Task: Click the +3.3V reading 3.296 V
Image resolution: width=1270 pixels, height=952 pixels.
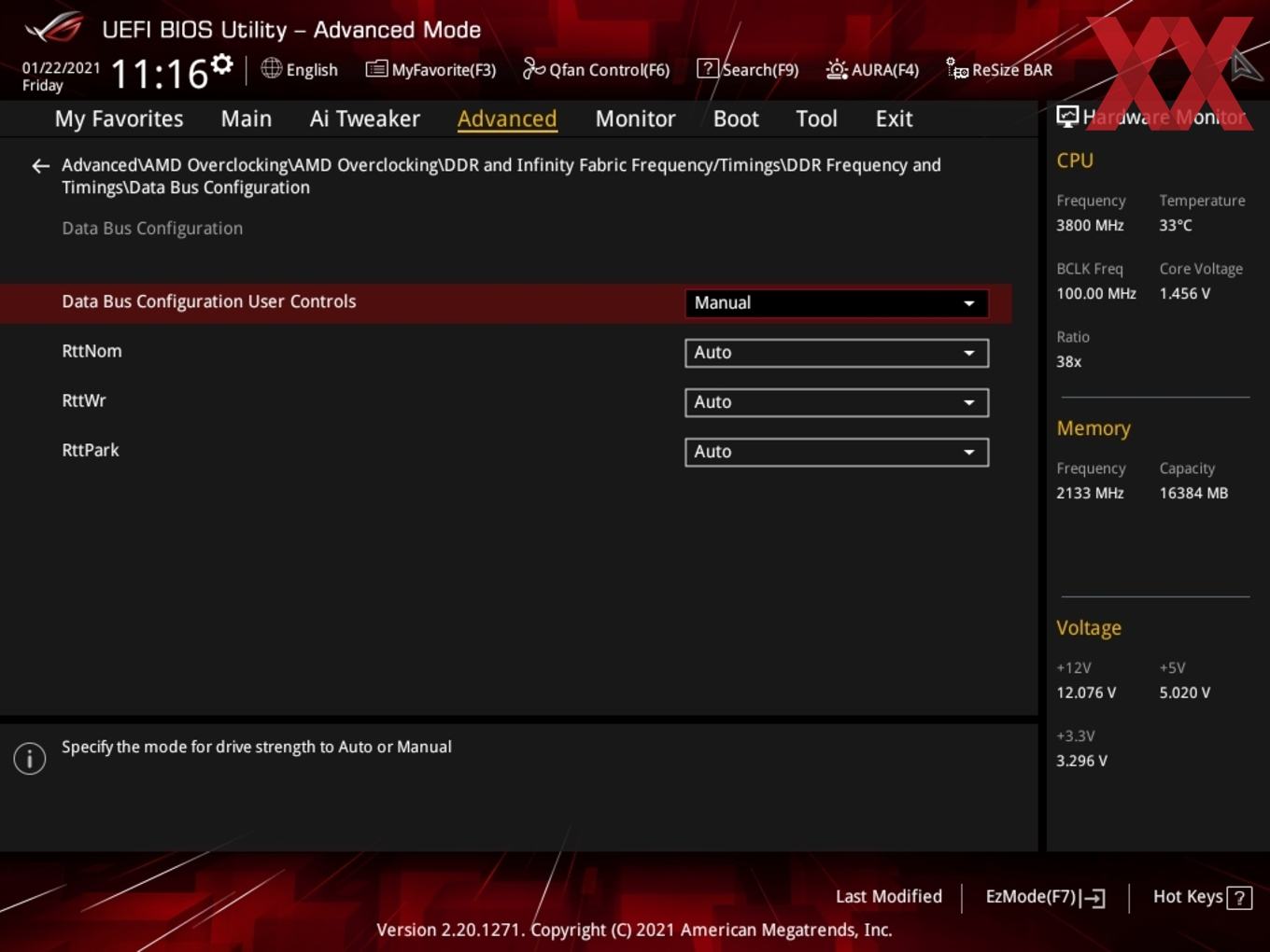Action: coord(1082,762)
